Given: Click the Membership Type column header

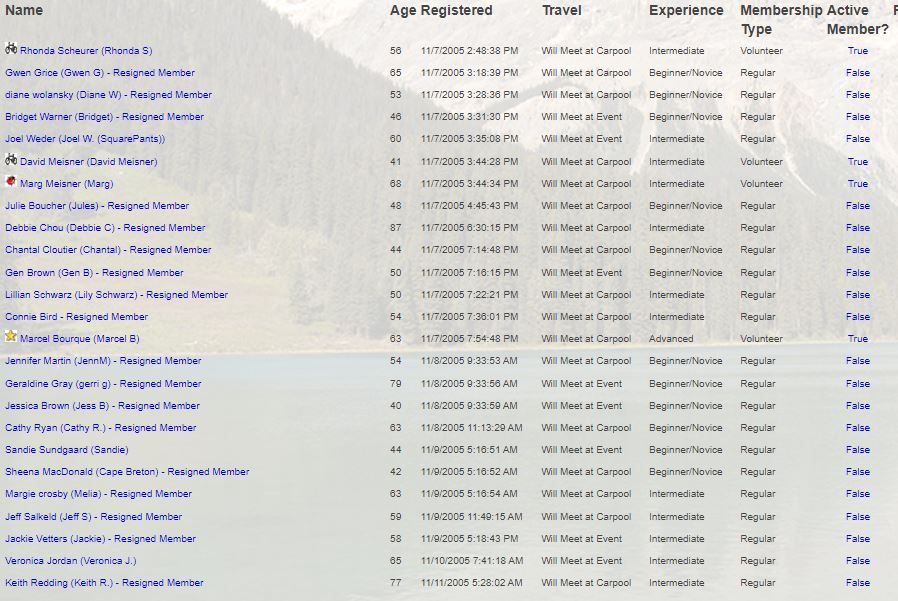Looking at the screenshot, I should pos(779,19).
